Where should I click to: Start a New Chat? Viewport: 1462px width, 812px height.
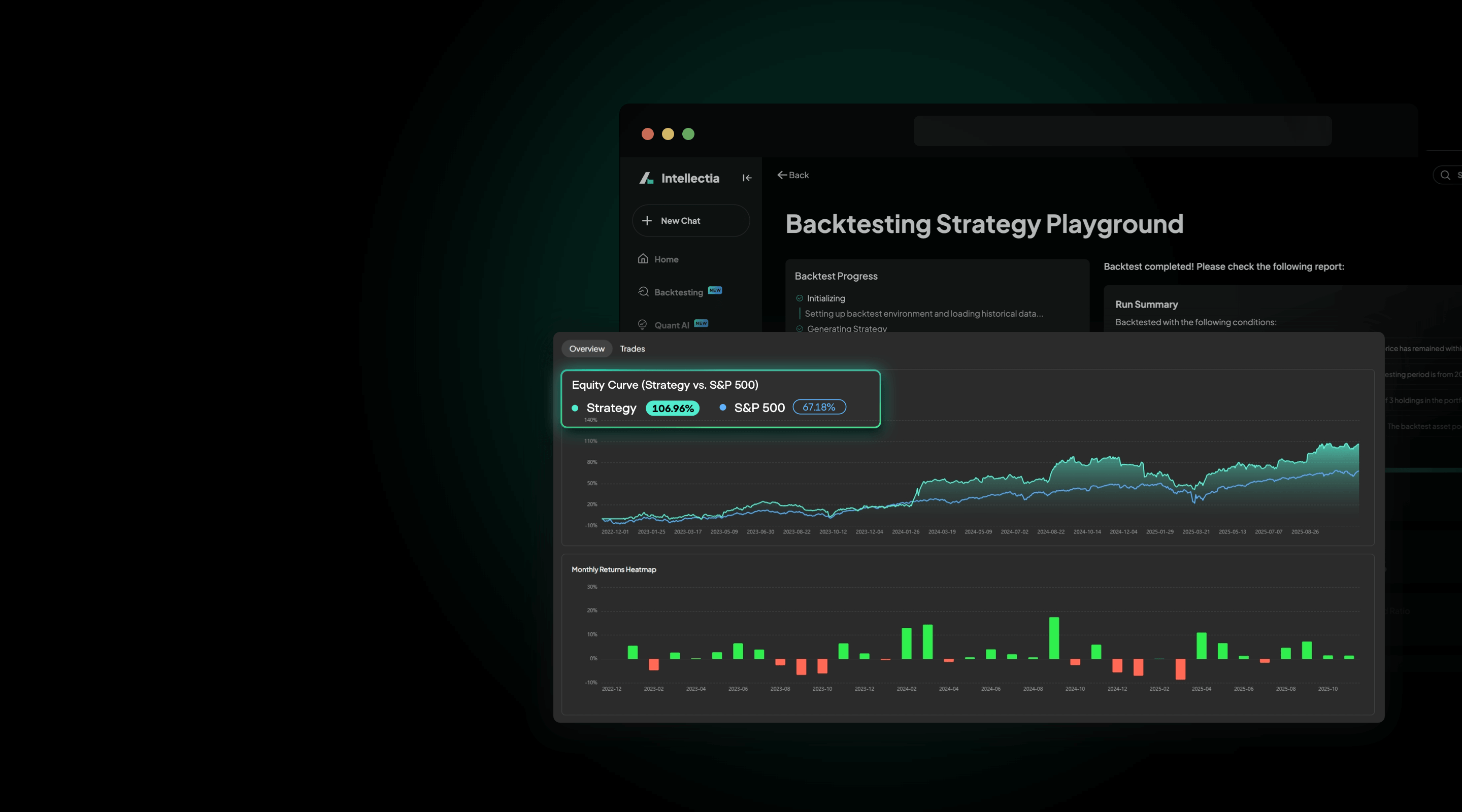pyautogui.click(x=690, y=221)
